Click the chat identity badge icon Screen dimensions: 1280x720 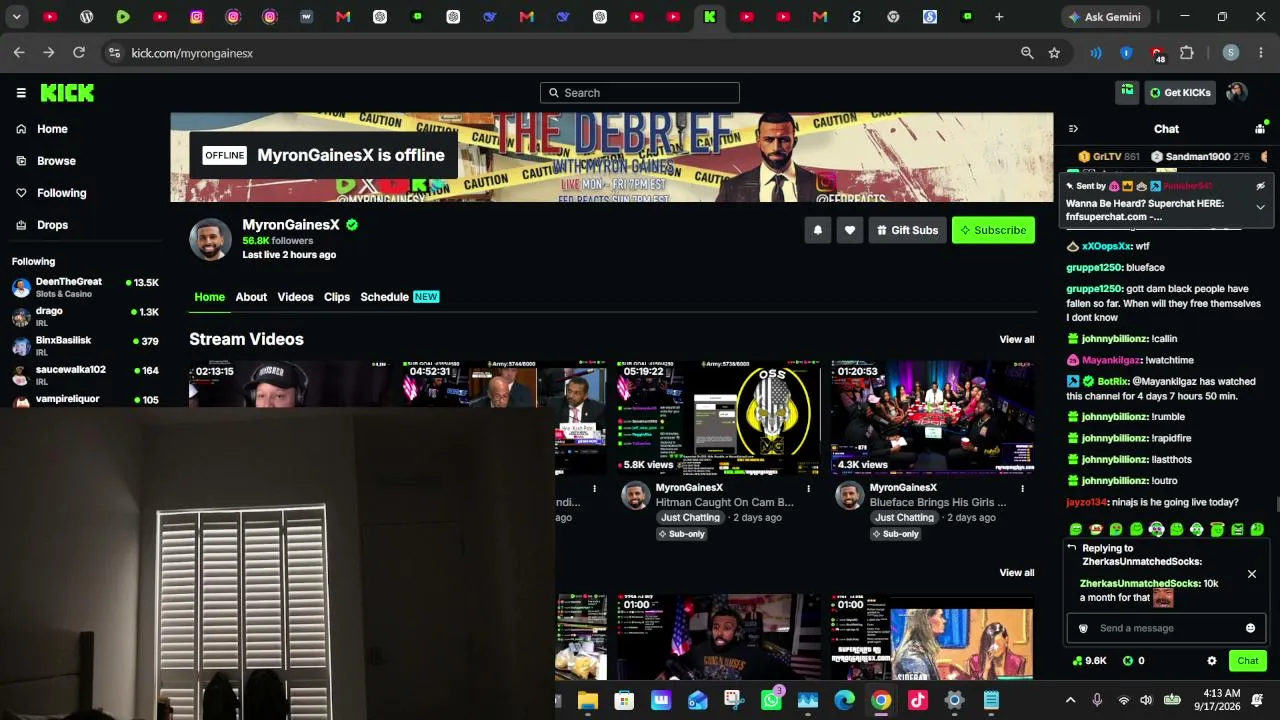pyautogui.click(x=1083, y=628)
